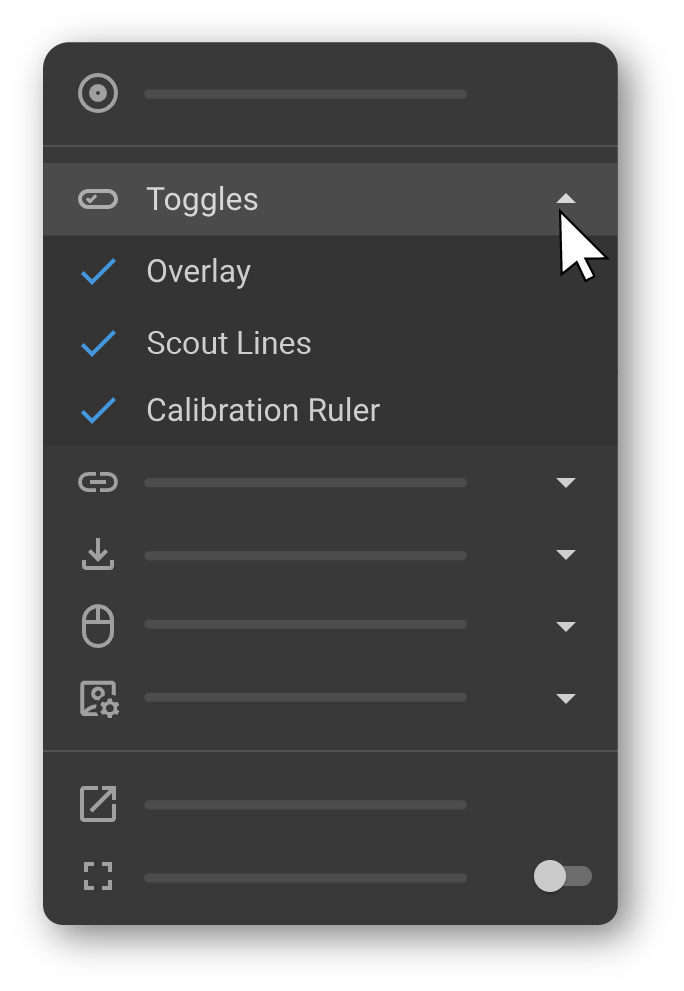Image resolution: width=684 pixels, height=991 pixels.
Task: Click the fullscreen brackets icon
Action: (98, 877)
